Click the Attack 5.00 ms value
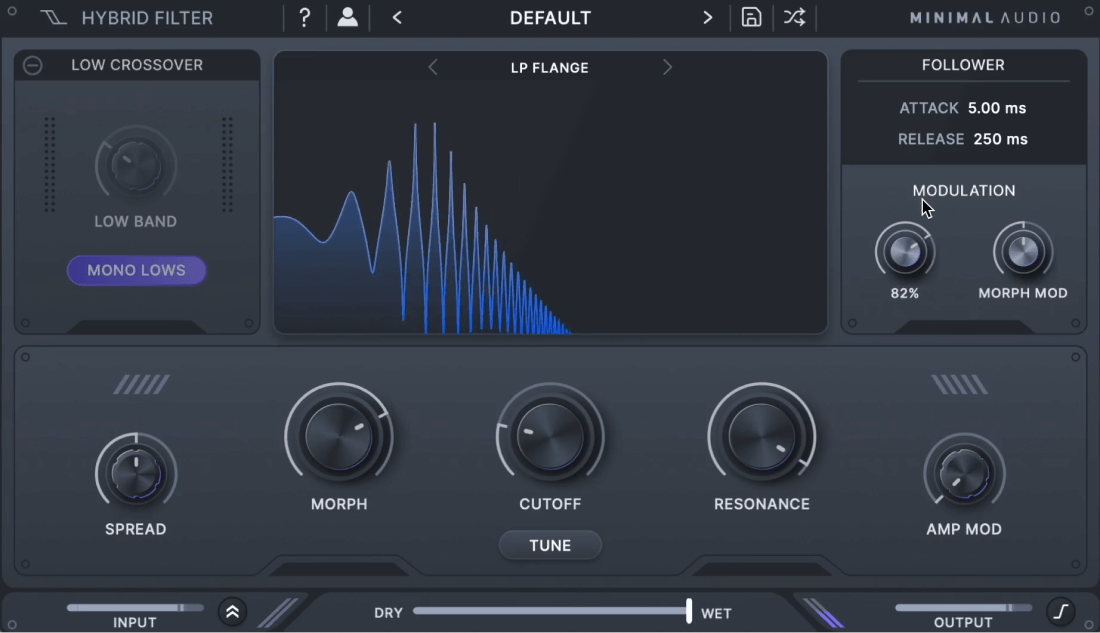 click(997, 108)
